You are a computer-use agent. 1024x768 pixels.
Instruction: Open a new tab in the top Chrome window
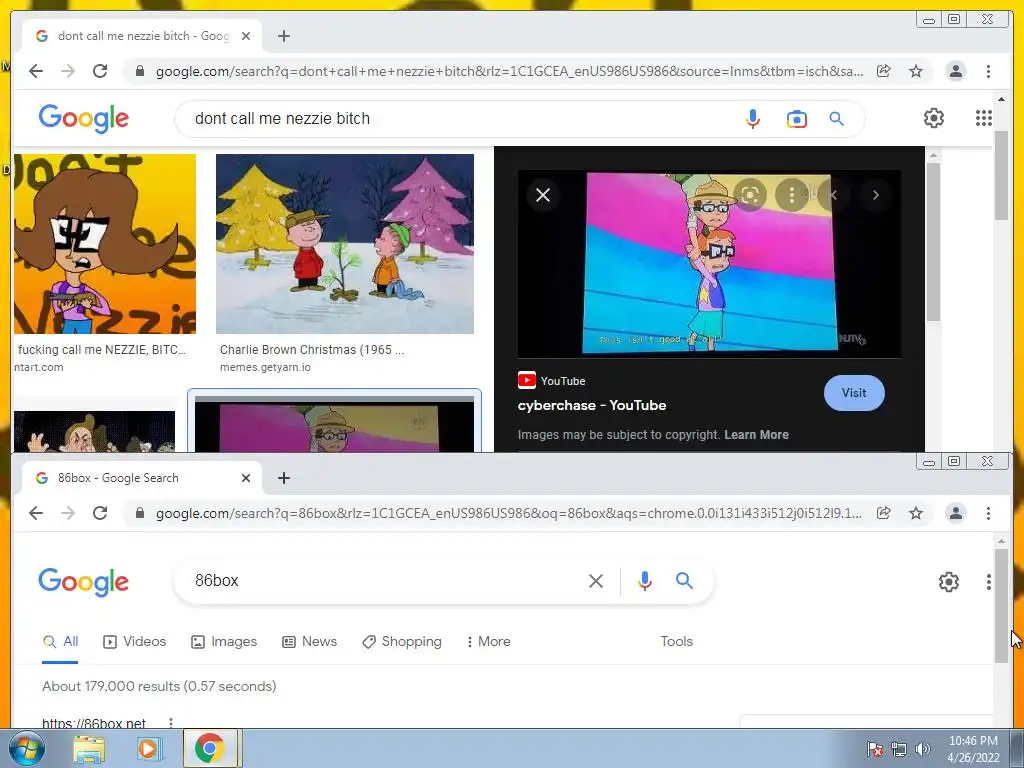(x=283, y=36)
